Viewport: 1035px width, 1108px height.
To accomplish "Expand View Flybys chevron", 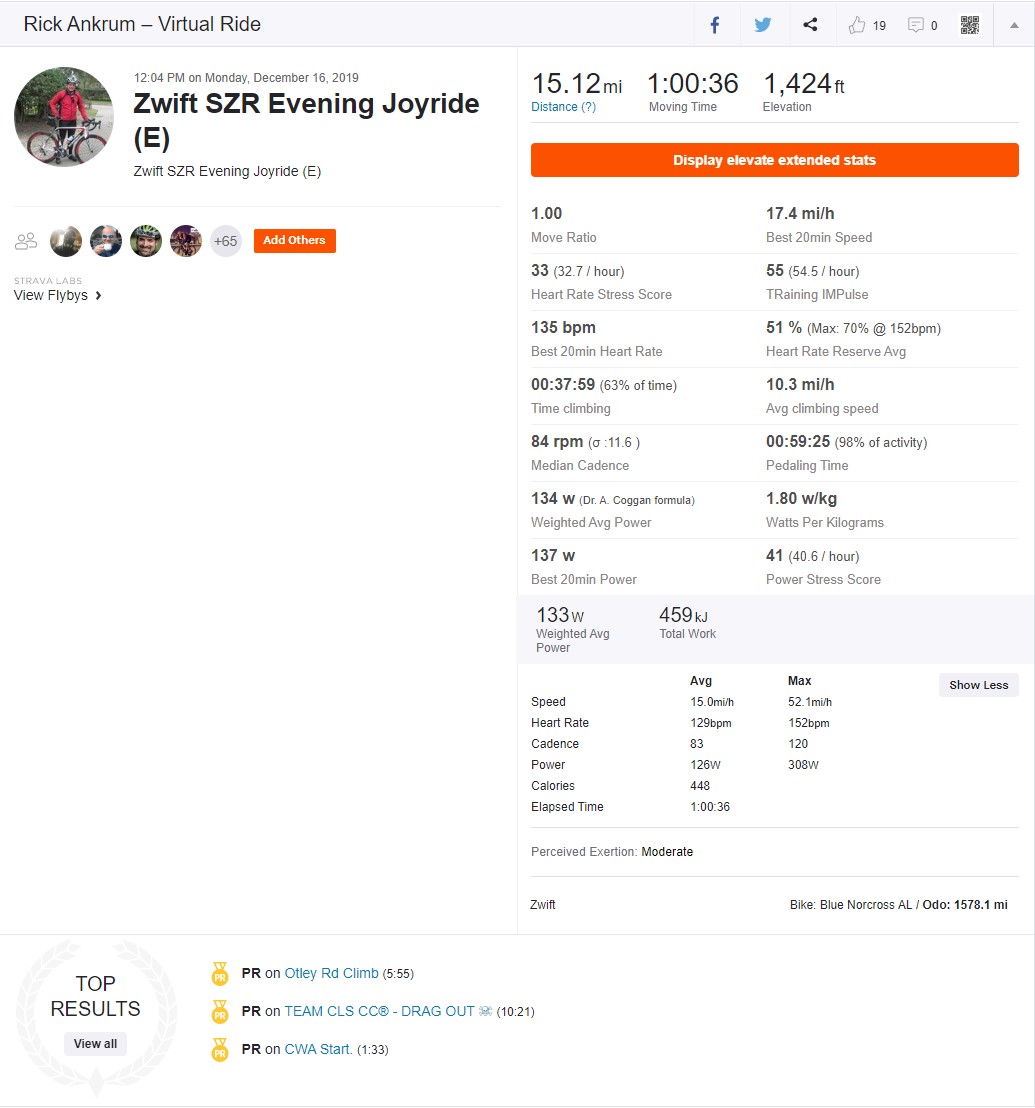I will pyautogui.click(x=98, y=295).
